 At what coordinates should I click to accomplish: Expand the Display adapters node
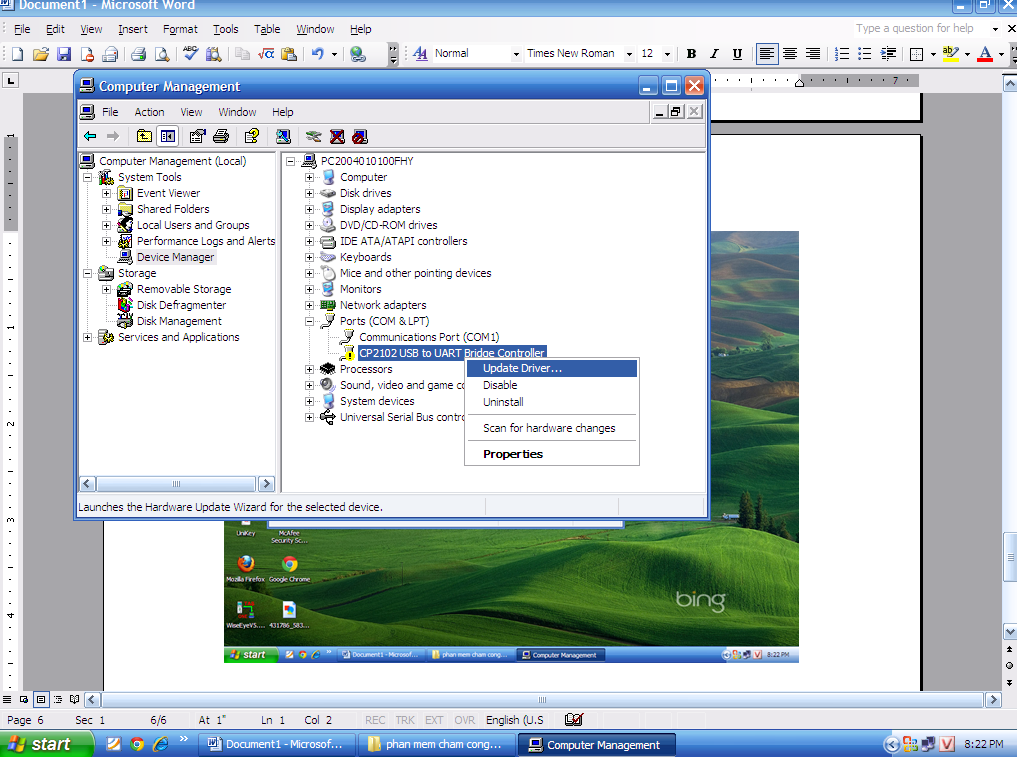(310, 209)
